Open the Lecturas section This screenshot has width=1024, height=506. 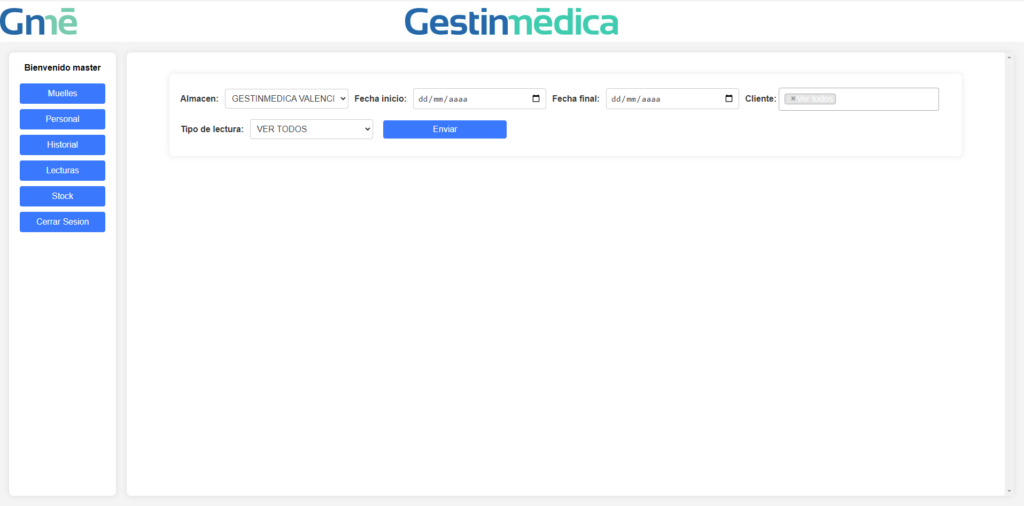(63, 170)
